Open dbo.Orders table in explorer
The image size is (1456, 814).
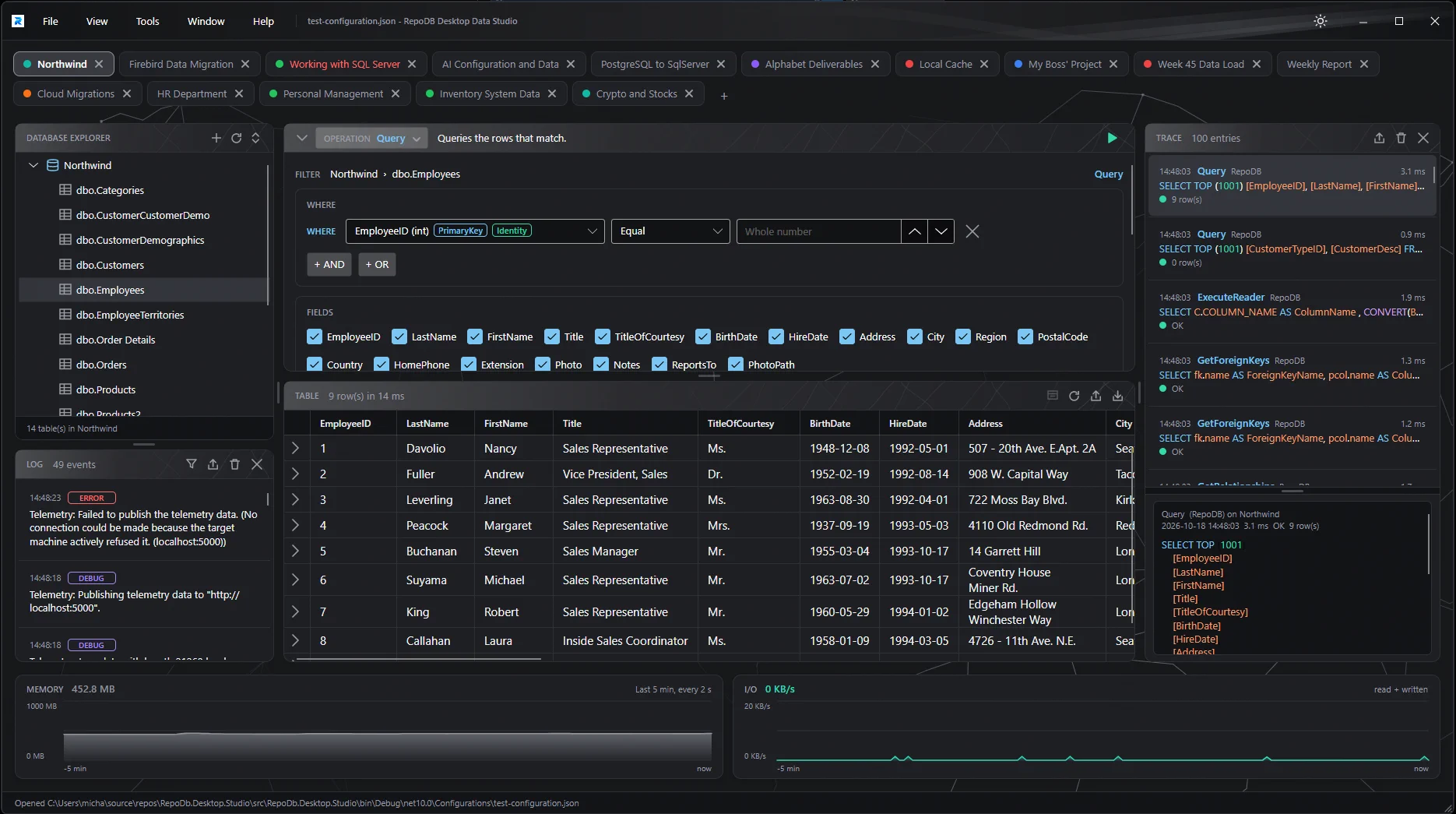pyautogui.click(x=101, y=365)
